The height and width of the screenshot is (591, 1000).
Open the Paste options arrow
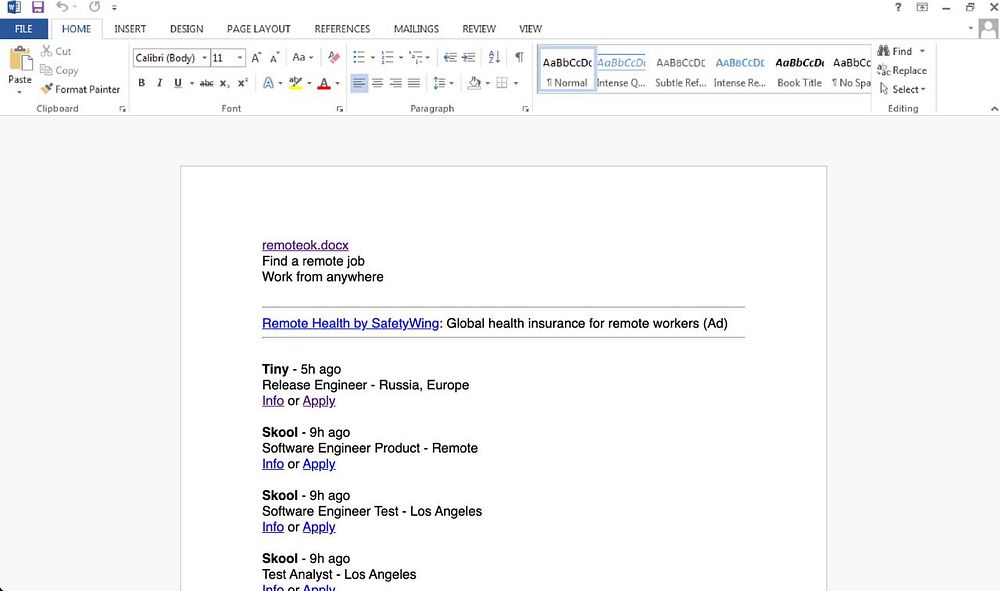pyautogui.click(x=20, y=92)
